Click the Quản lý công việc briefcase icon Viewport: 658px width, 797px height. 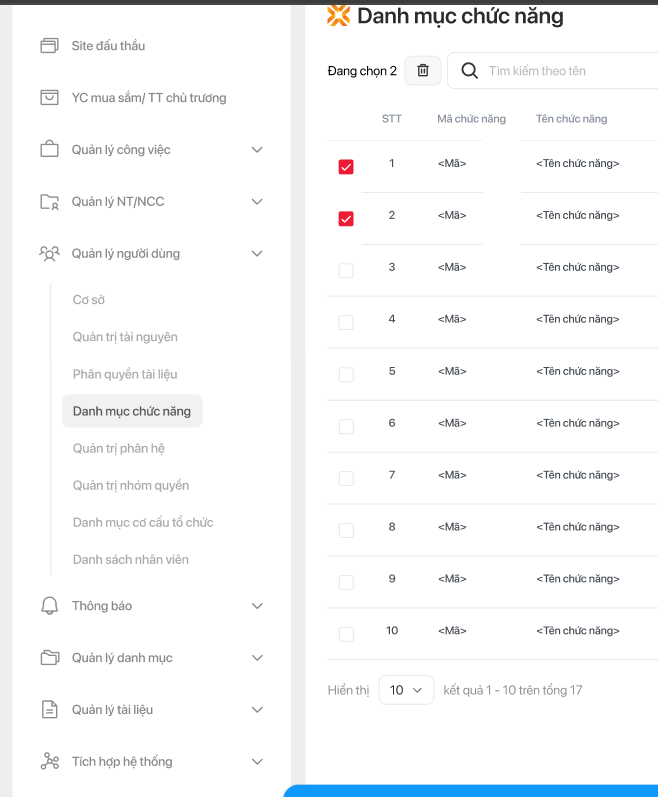tap(49, 150)
